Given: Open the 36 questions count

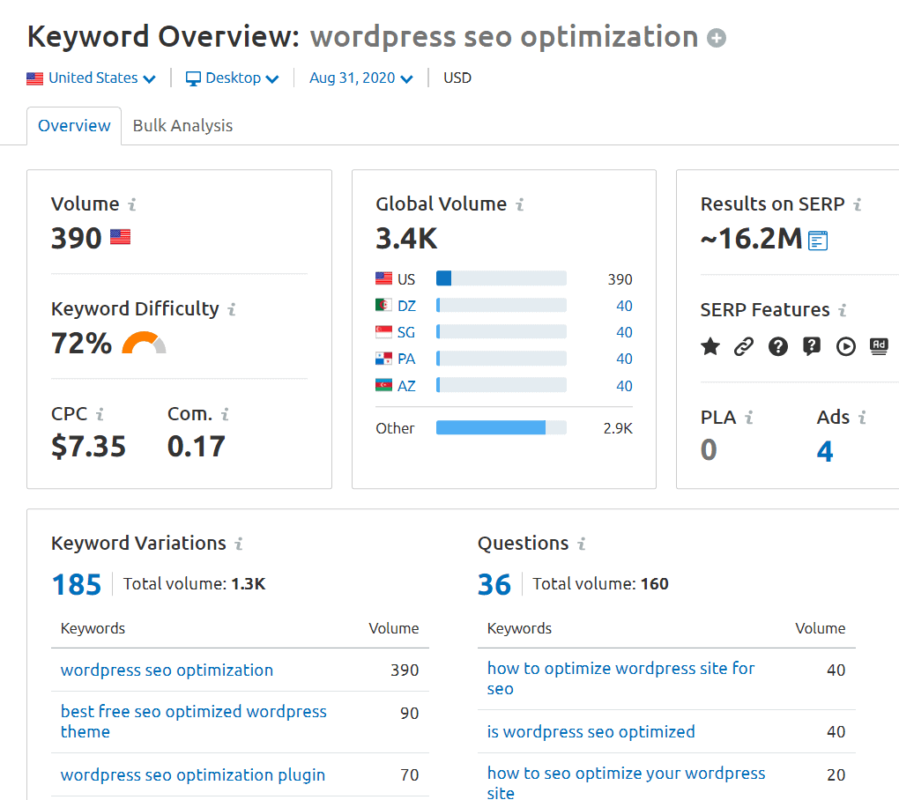Looking at the screenshot, I should click(x=494, y=585).
